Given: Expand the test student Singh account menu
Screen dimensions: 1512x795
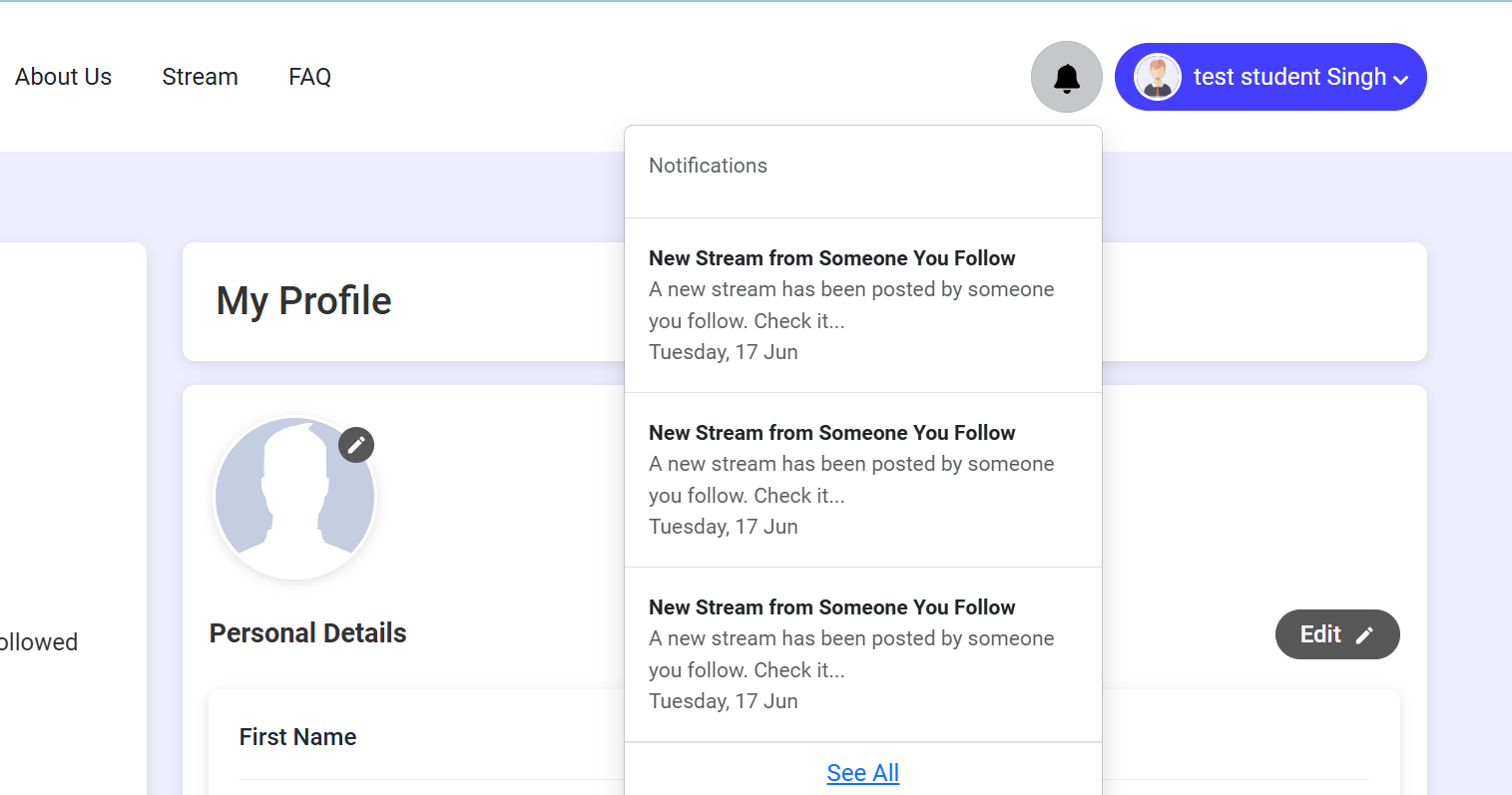Looking at the screenshot, I should [1288, 77].
